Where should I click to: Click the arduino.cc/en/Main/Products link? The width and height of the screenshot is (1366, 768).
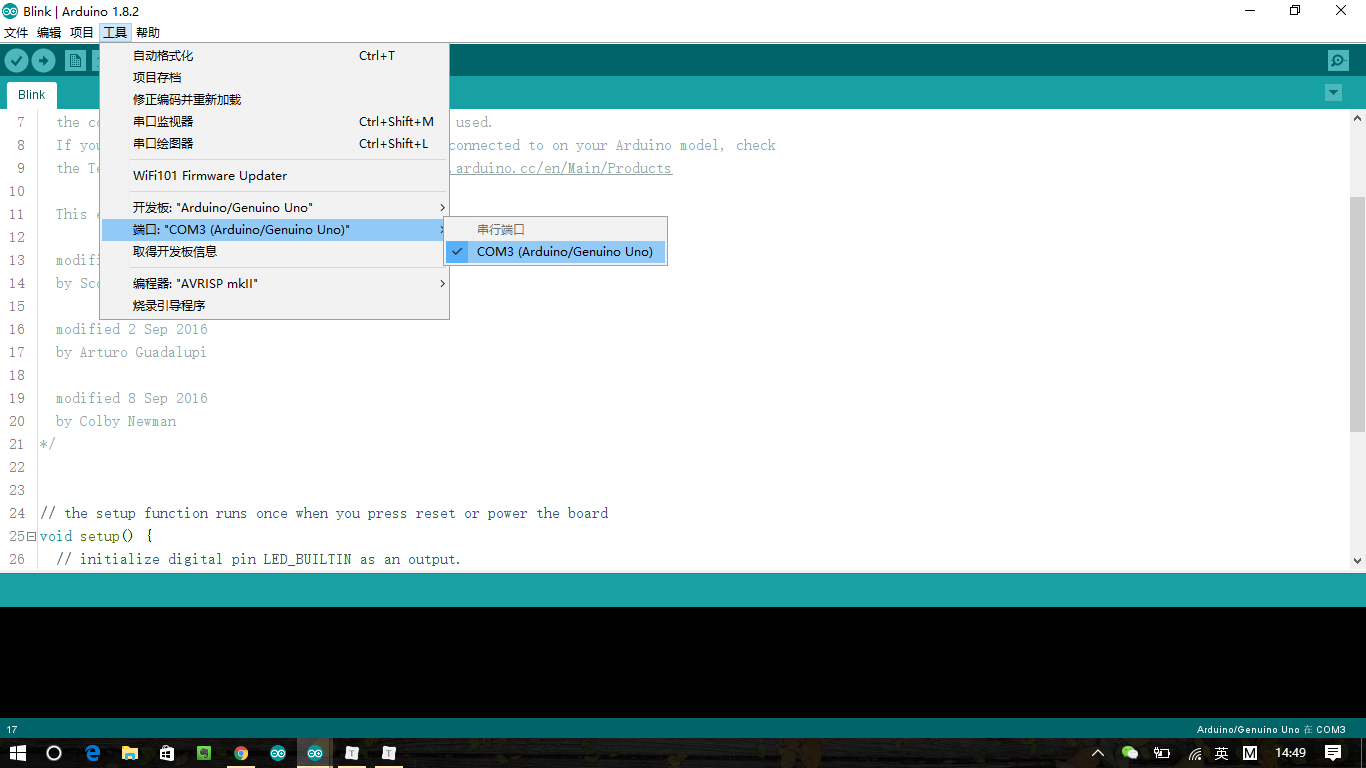click(x=564, y=168)
